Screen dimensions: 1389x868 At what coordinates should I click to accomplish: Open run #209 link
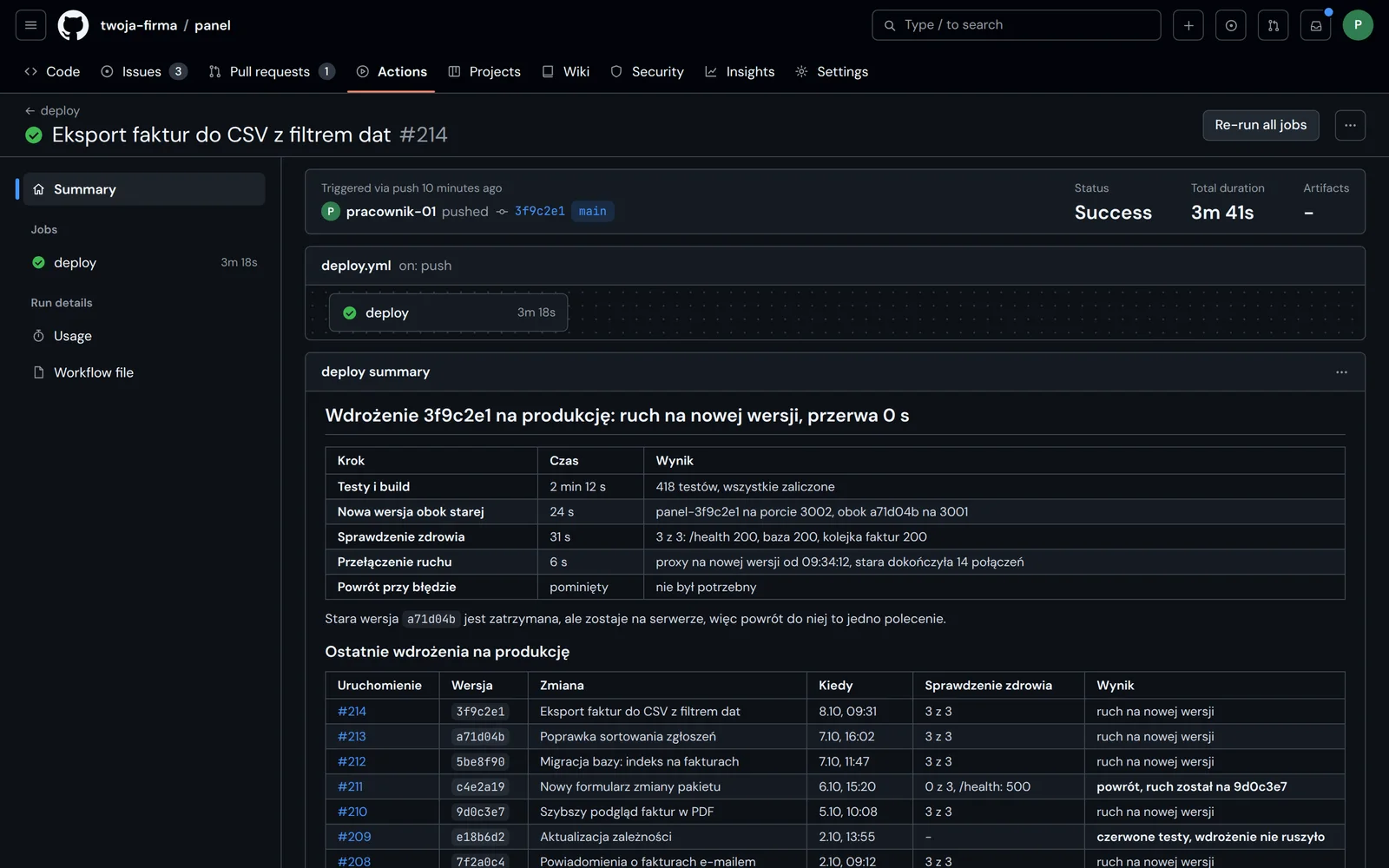coord(353,837)
